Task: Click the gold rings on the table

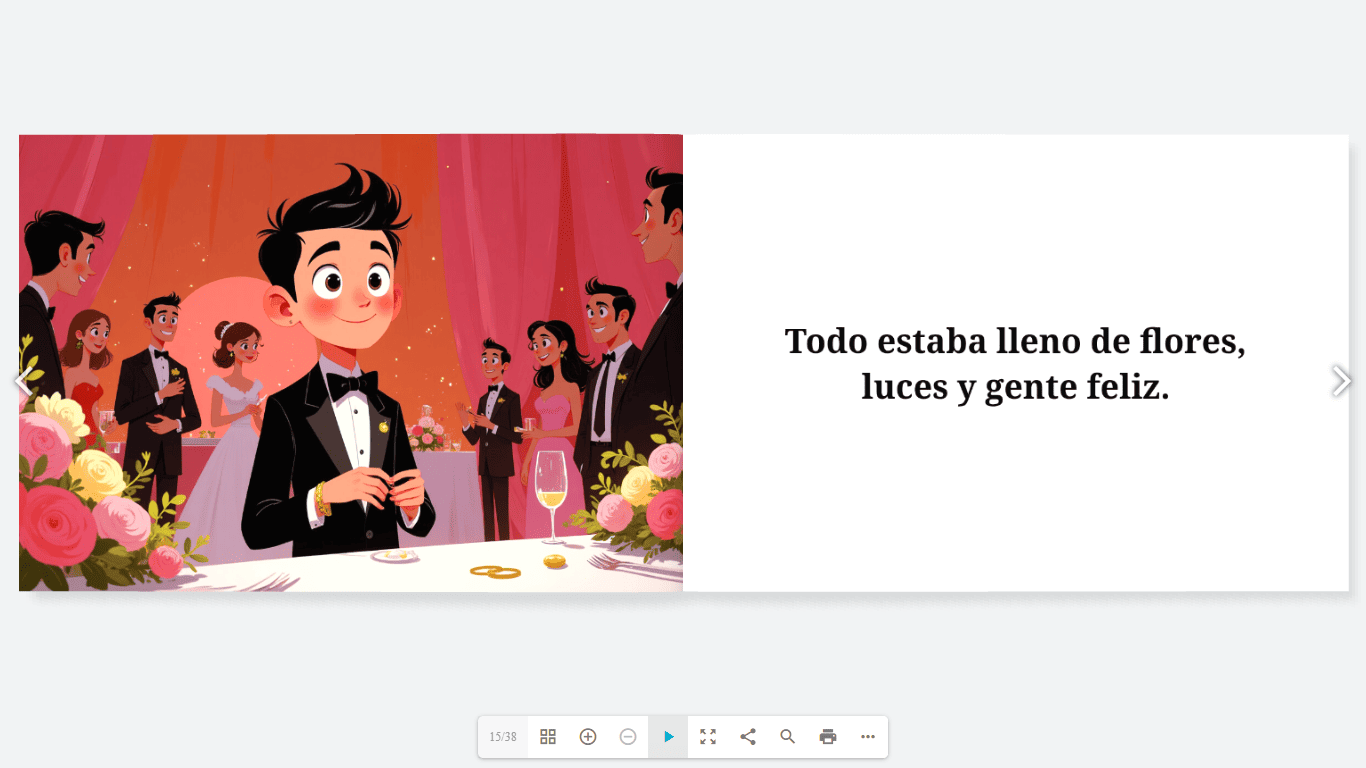Action: tap(496, 572)
